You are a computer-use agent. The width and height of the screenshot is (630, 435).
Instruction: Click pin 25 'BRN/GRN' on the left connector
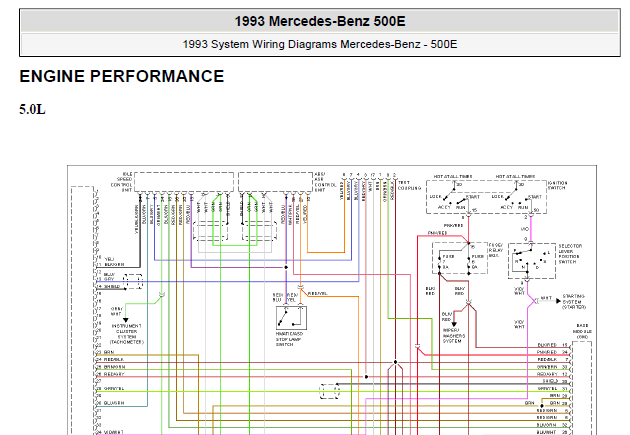pyautogui.click(x=111, y=367)
